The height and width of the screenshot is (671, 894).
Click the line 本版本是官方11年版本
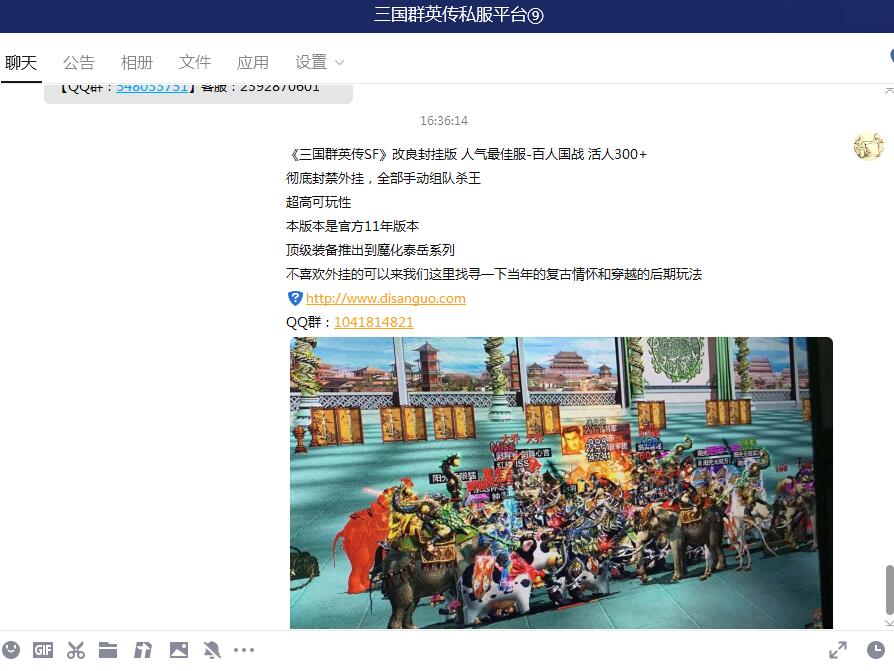[x=352, y=226]
